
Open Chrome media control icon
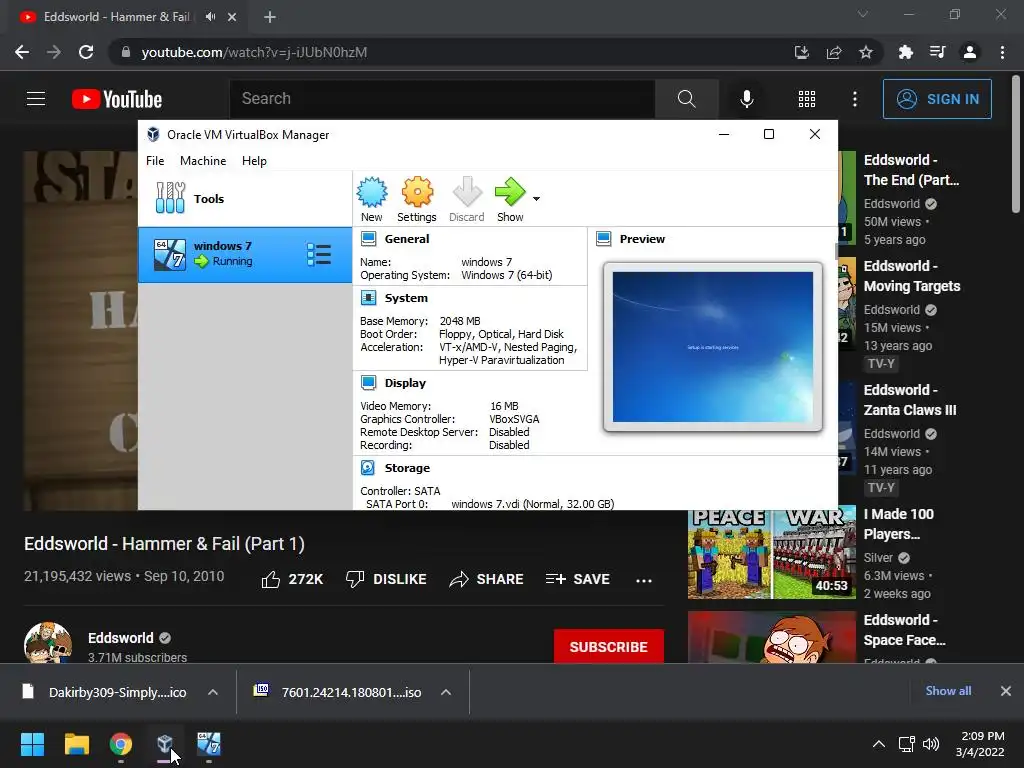click(937, 52)
